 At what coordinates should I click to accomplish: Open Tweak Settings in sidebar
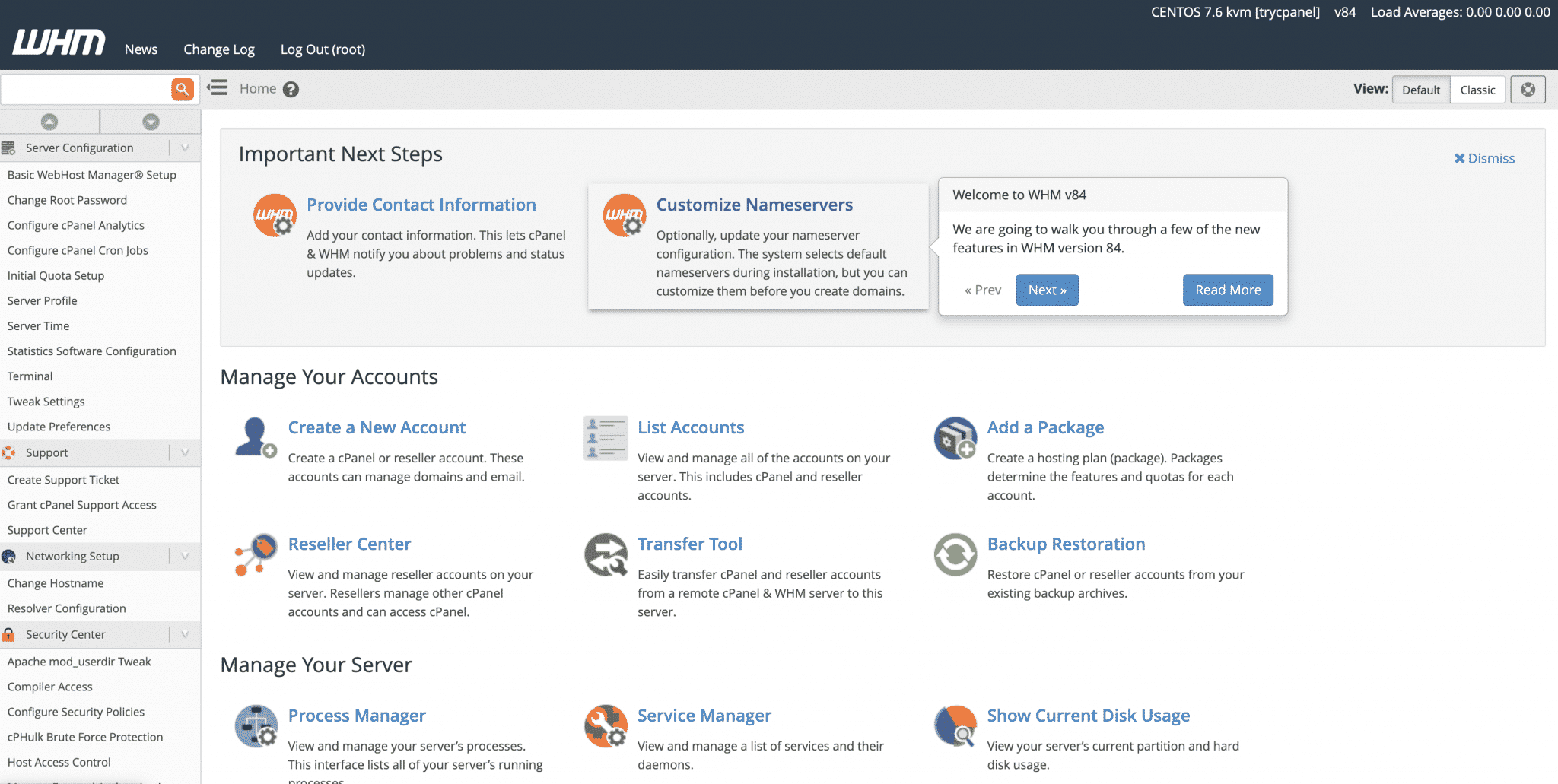[x=46, y=402]
